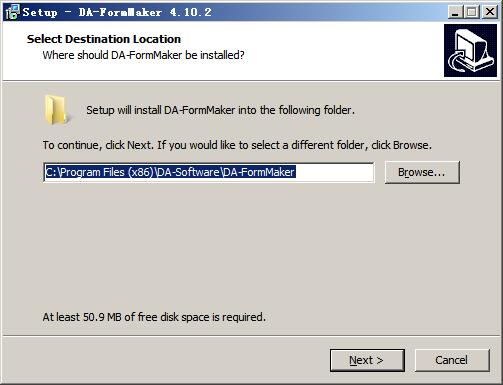
Task: Close the DA-FormMaker Setup window
Action: pos(489,12)
